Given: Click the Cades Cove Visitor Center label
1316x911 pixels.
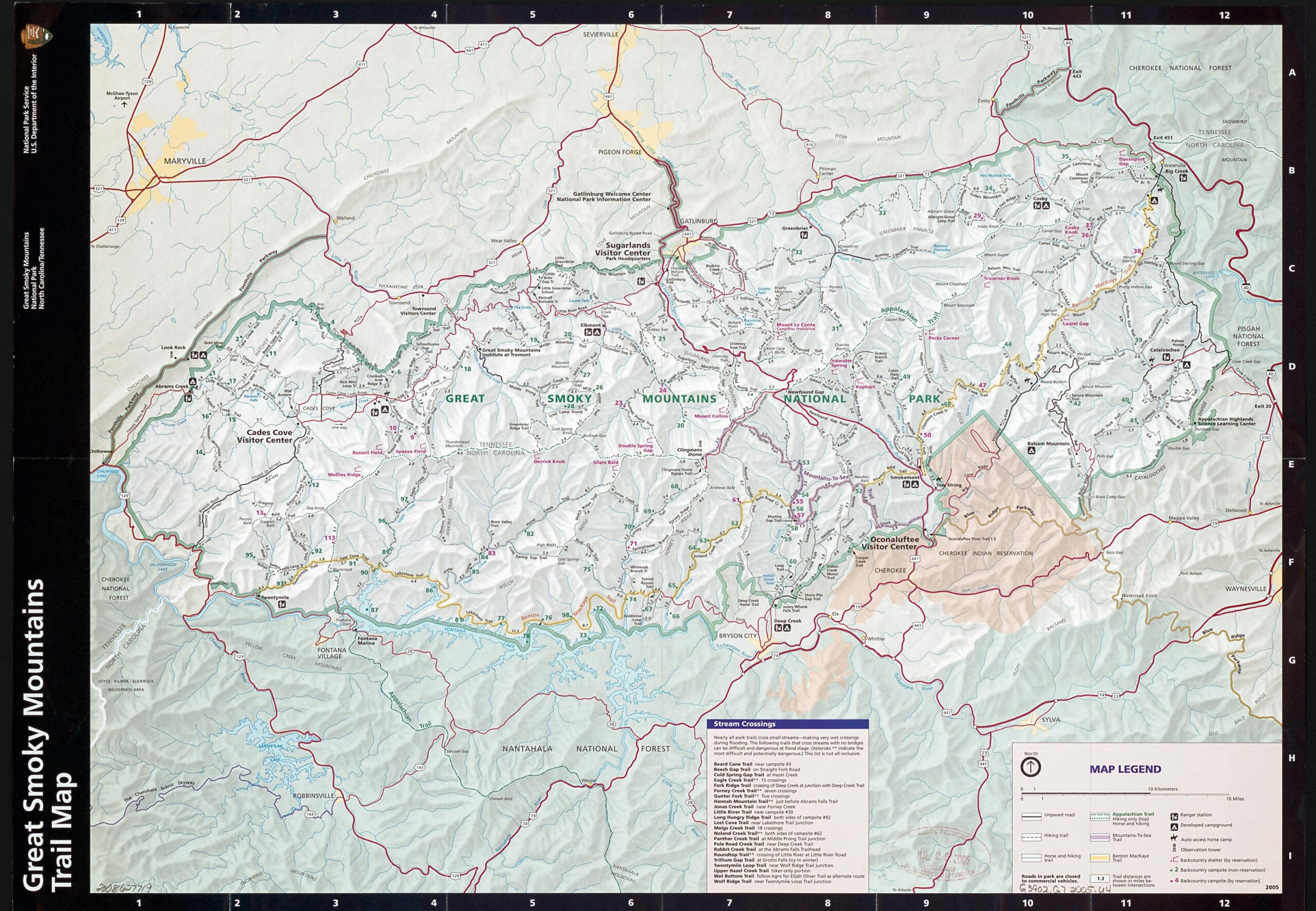Looking at the screenshot, I should (264, 437).
